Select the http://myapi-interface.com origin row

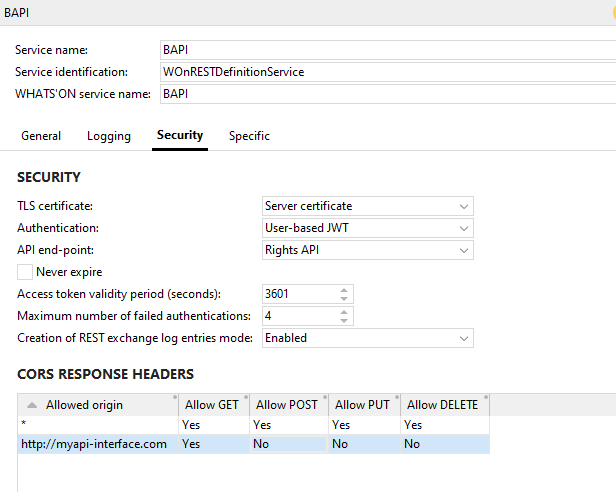94,444
